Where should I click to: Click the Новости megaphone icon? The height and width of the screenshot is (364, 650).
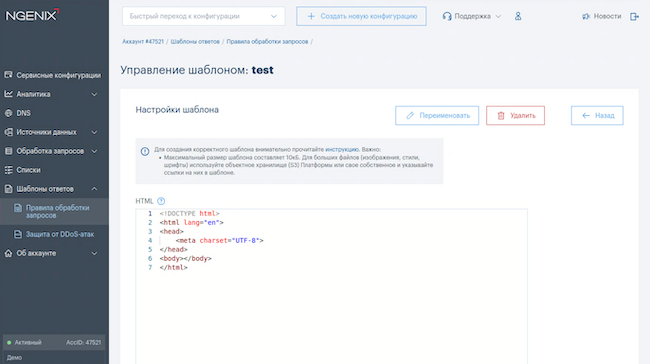point(586,16)
